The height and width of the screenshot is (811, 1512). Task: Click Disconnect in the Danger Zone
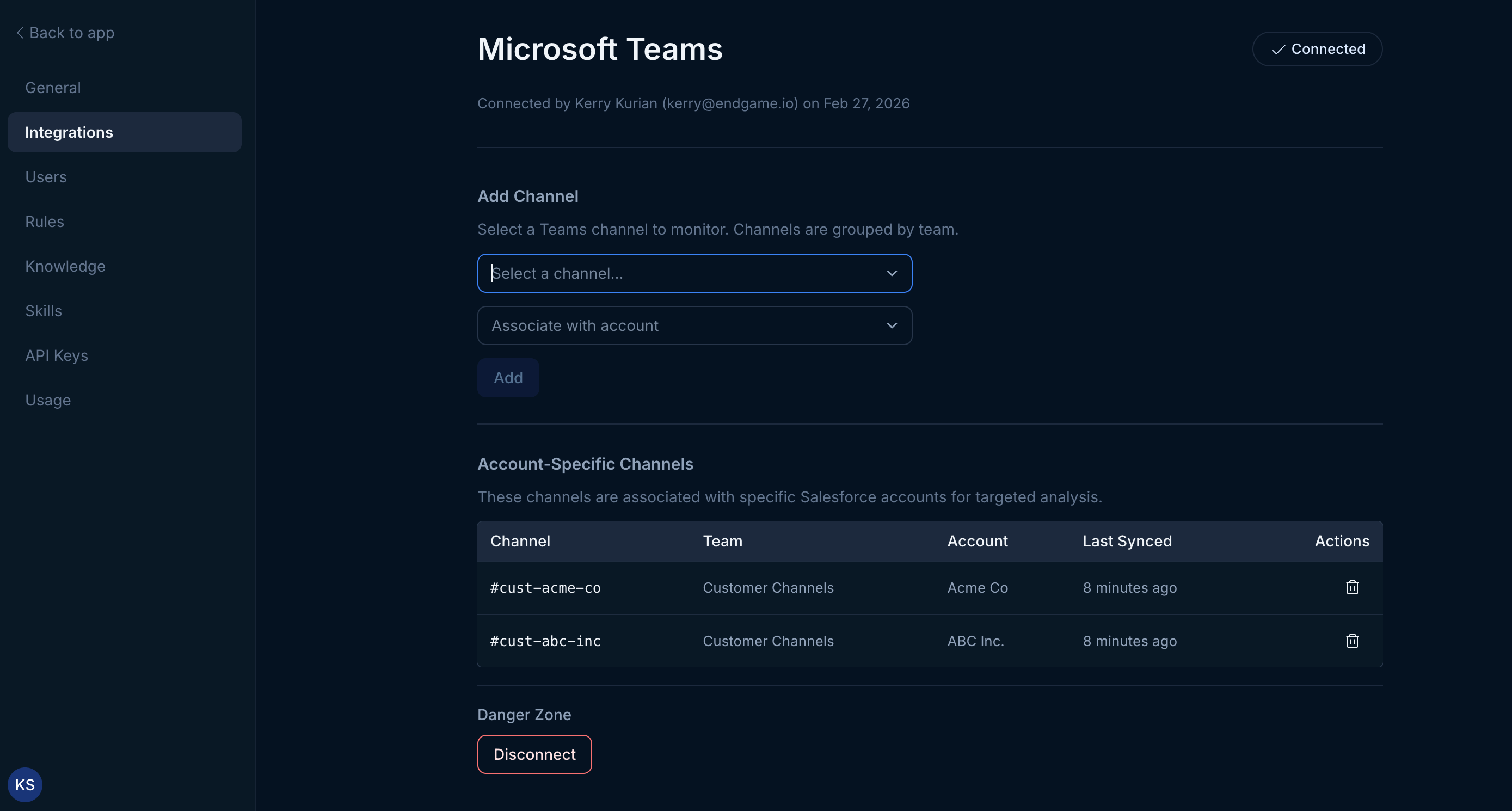click(534, 754)
